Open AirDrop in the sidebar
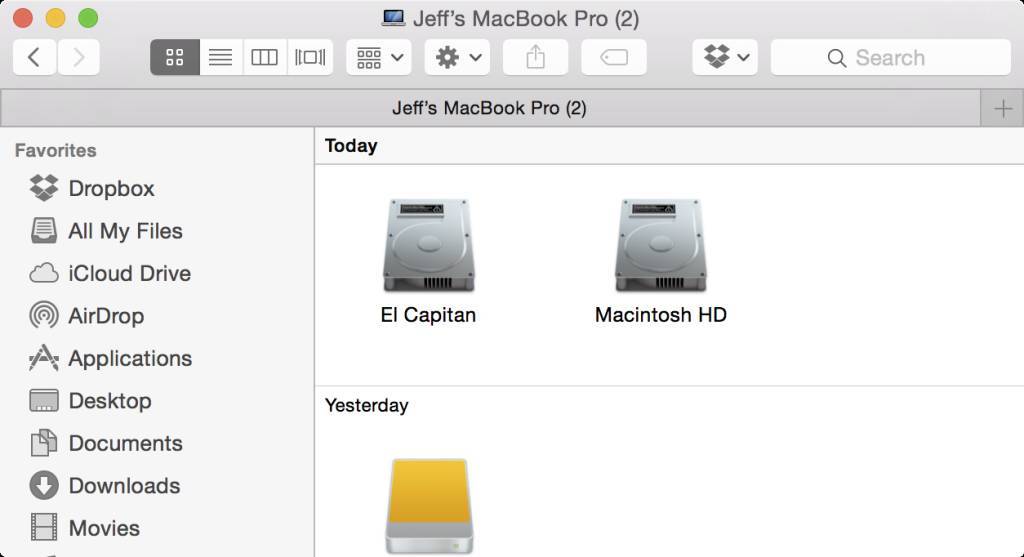The image size is (1024, 557). point(87,315)
